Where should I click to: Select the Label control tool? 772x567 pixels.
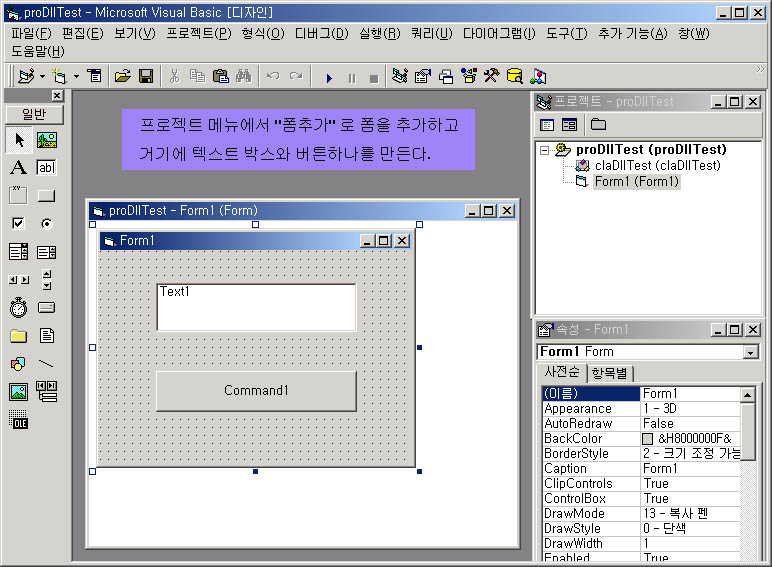tap(19, 167)
